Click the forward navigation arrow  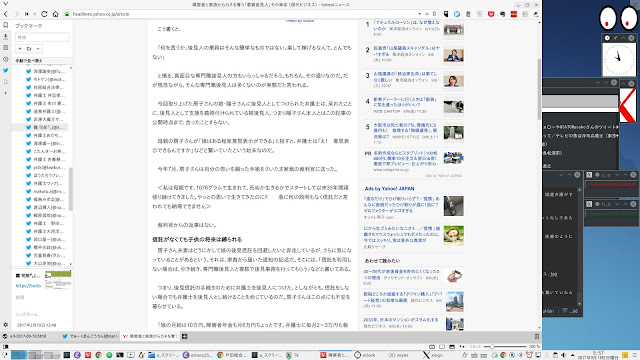point(16,14)
